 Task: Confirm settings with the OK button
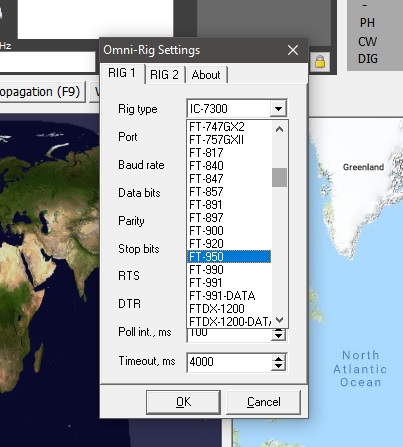click(x=183, y=402)
